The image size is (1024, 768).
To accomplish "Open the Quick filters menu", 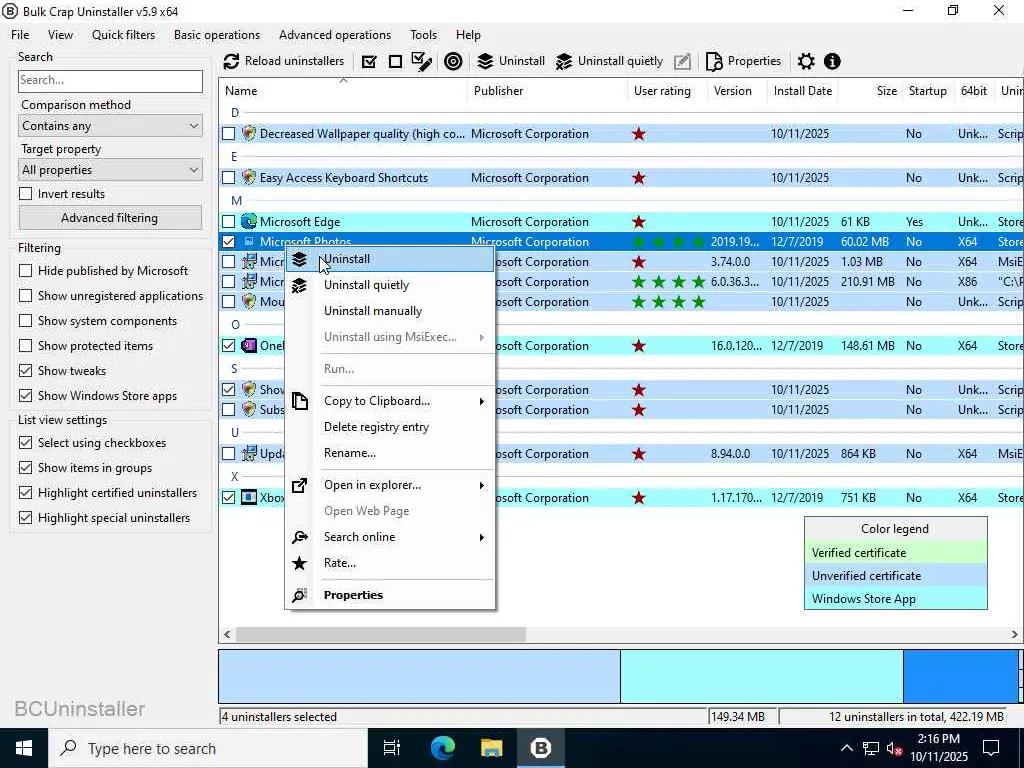I will pyautogui.click(x=123, y=35).
